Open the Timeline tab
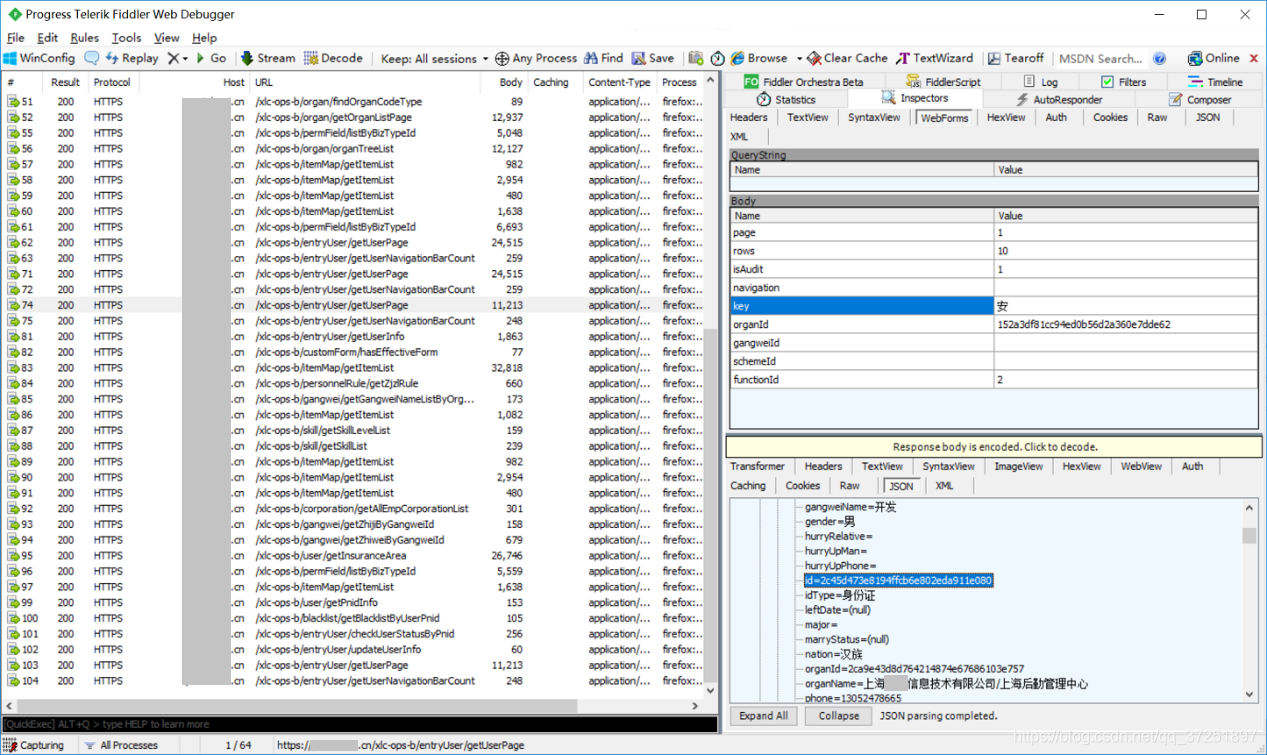This screenshot has height=755, width=1267. (x=1215, y=82)
